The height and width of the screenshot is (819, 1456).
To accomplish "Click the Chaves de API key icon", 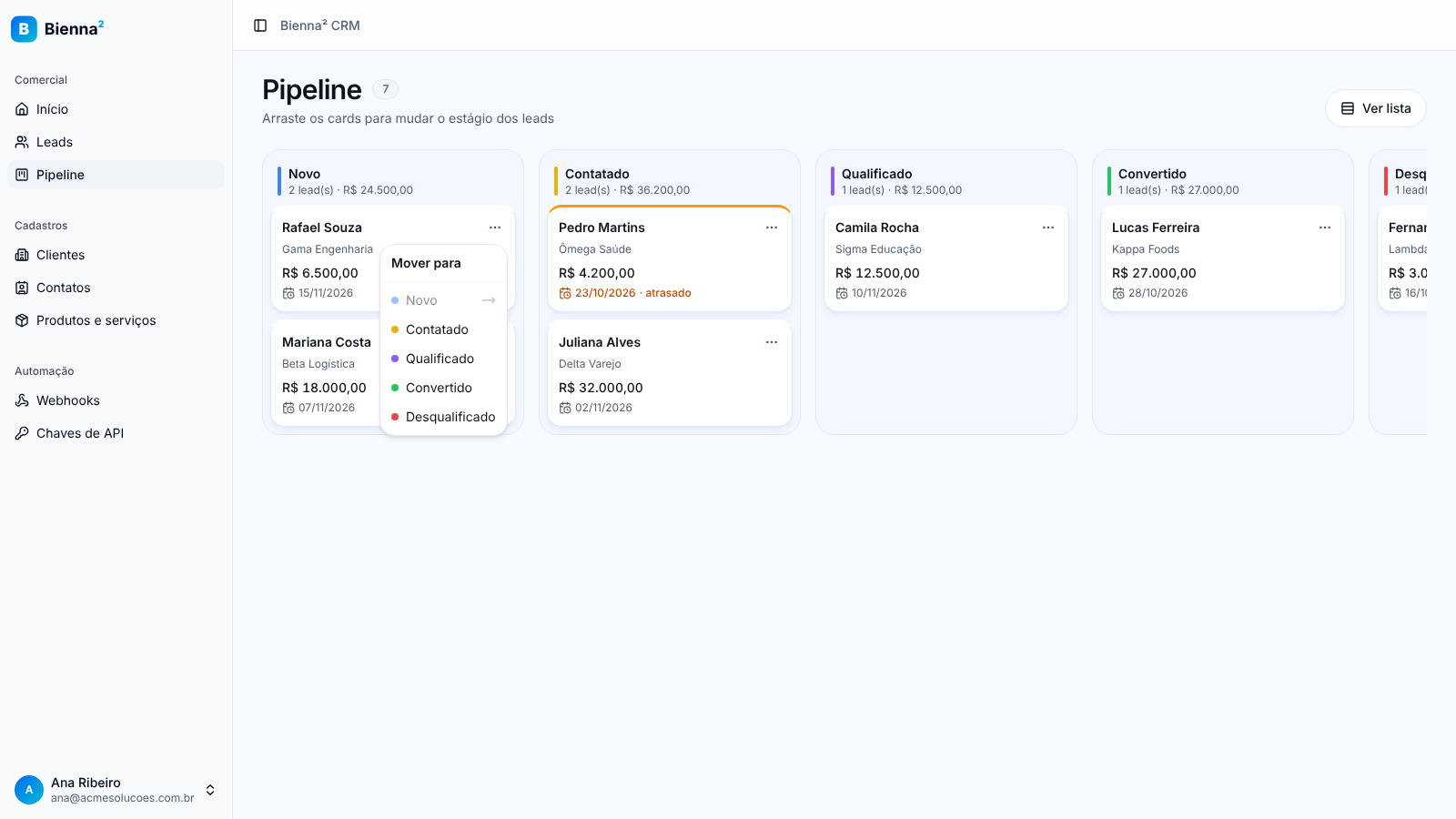I will pos(22,433).
